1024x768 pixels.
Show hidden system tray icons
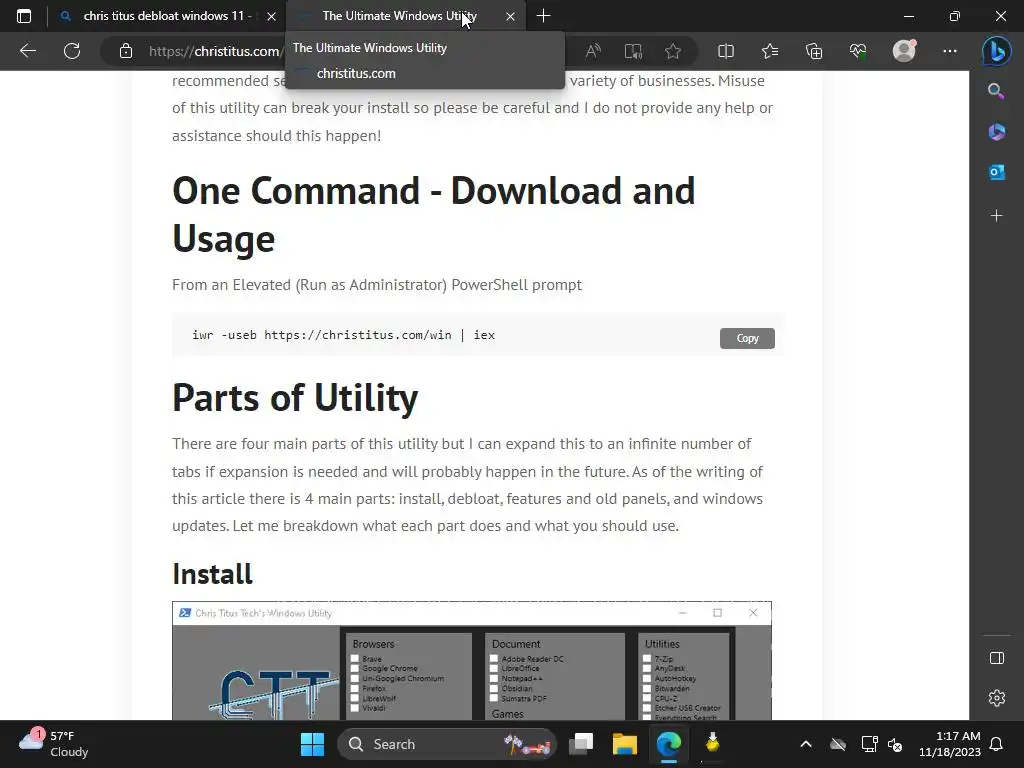click(806, 744)
